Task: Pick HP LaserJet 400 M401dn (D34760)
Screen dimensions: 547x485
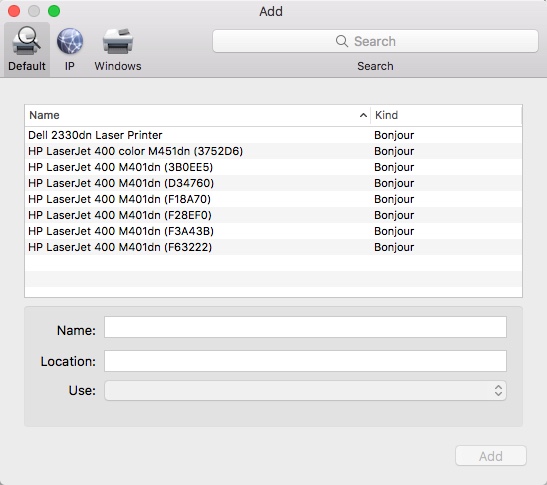Action: coord(274,183)
